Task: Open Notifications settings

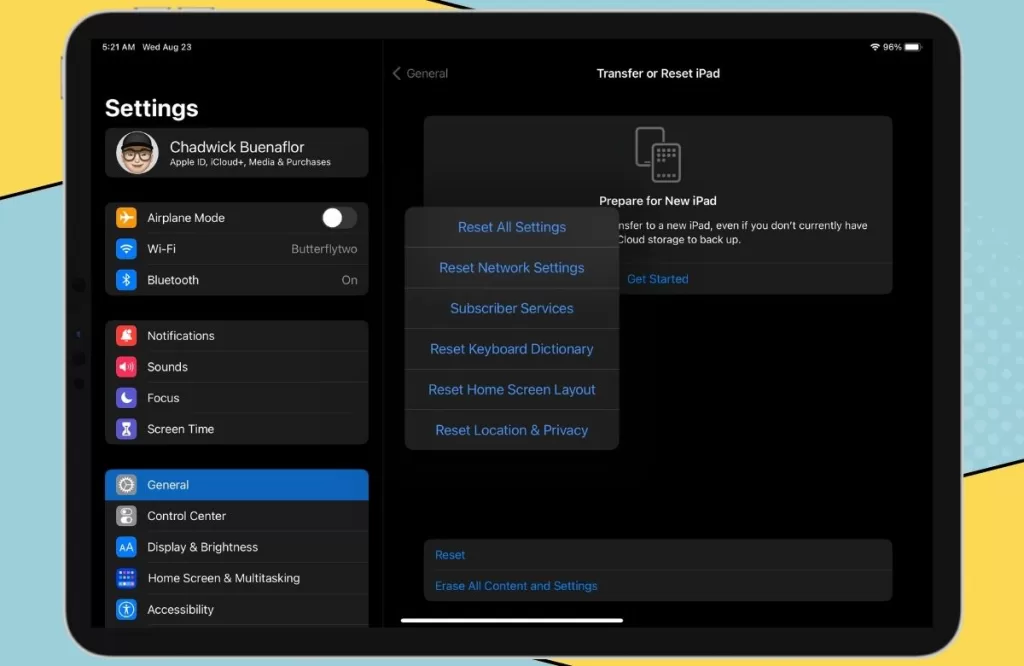Action: pyautogui.click(x=236, y=336)
